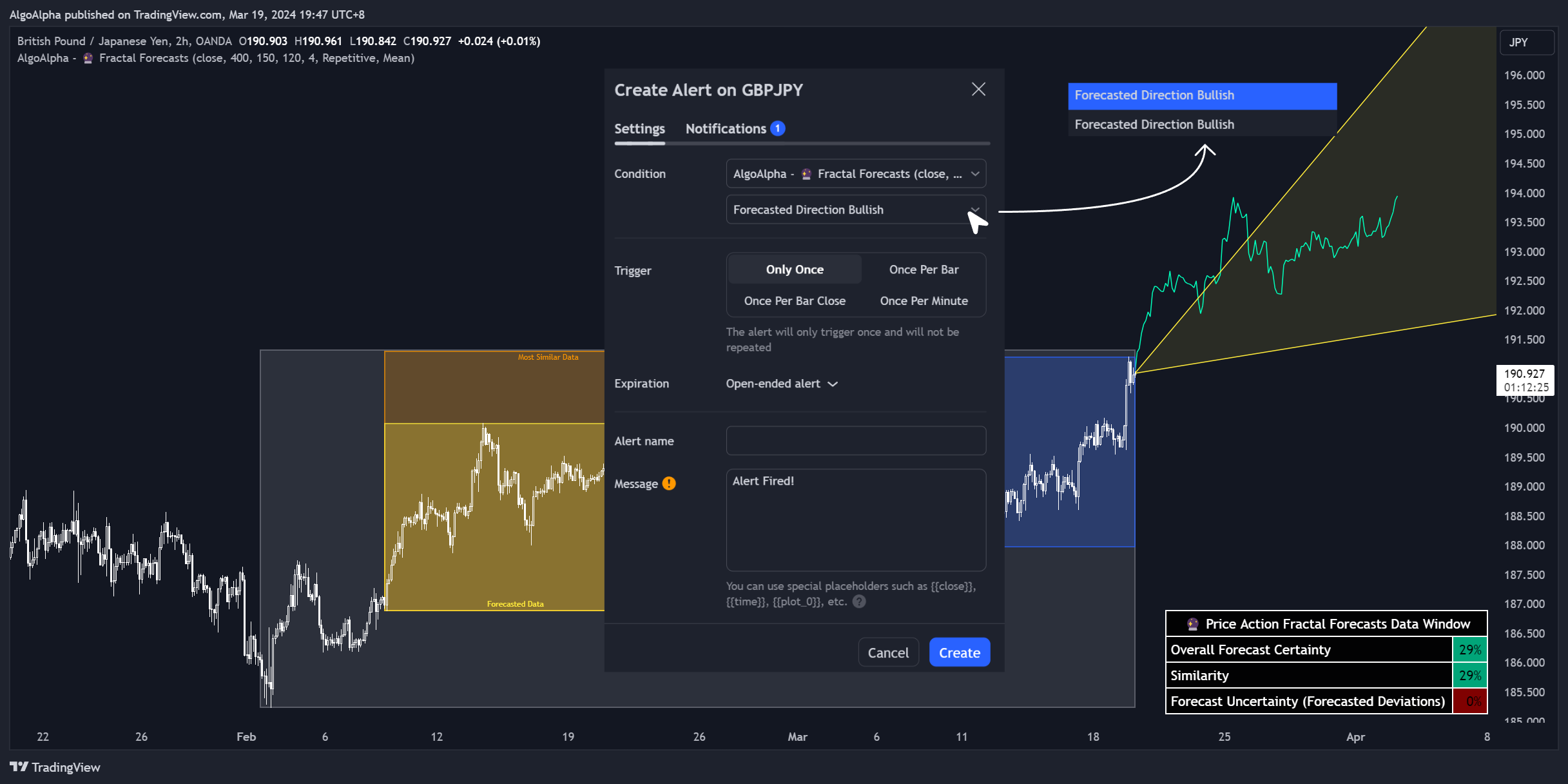
Task: Click the Feb date axis label
Action: (246, 737)
